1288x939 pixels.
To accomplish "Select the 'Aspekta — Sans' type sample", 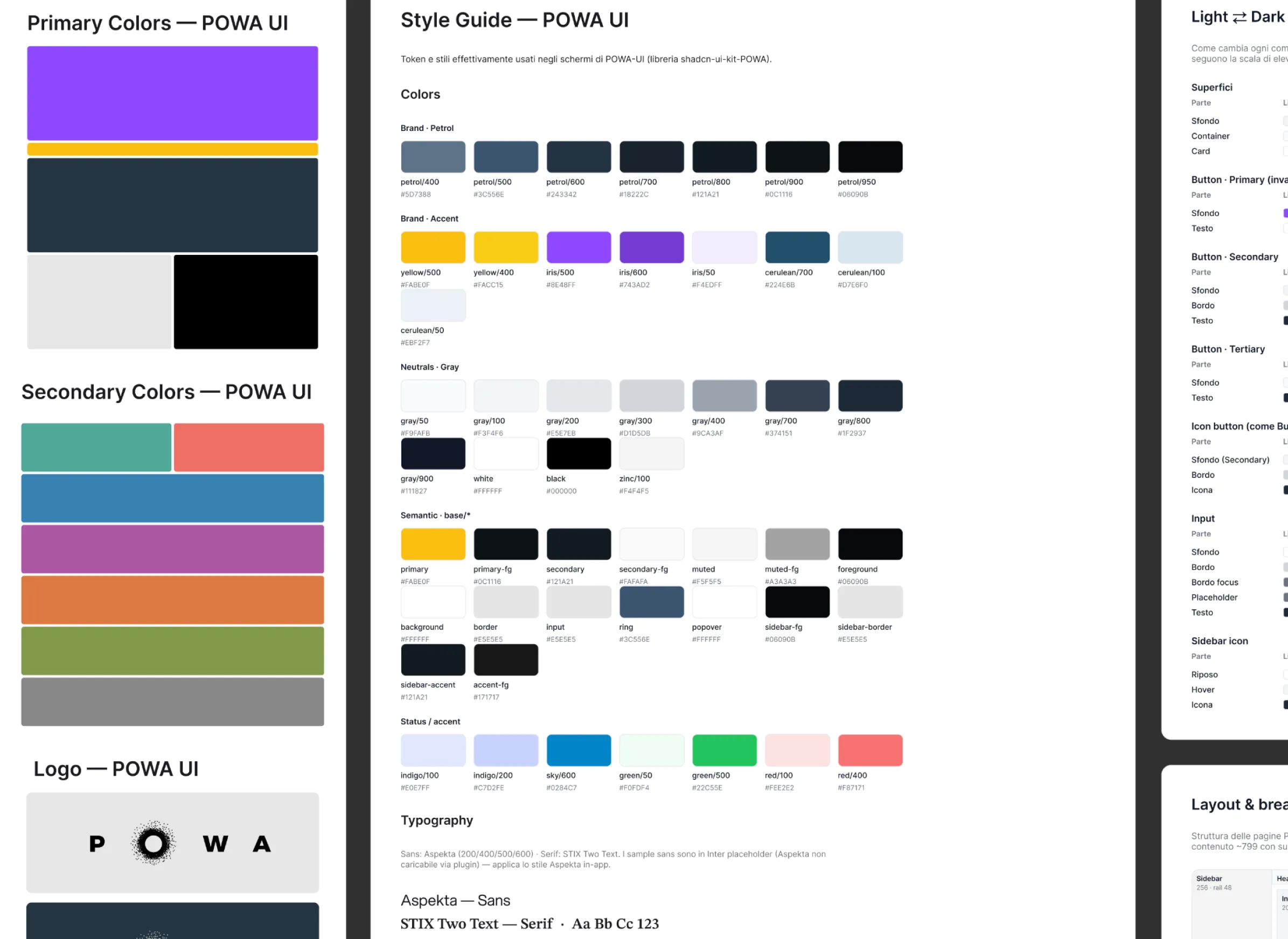I will (x=455, y=901).
